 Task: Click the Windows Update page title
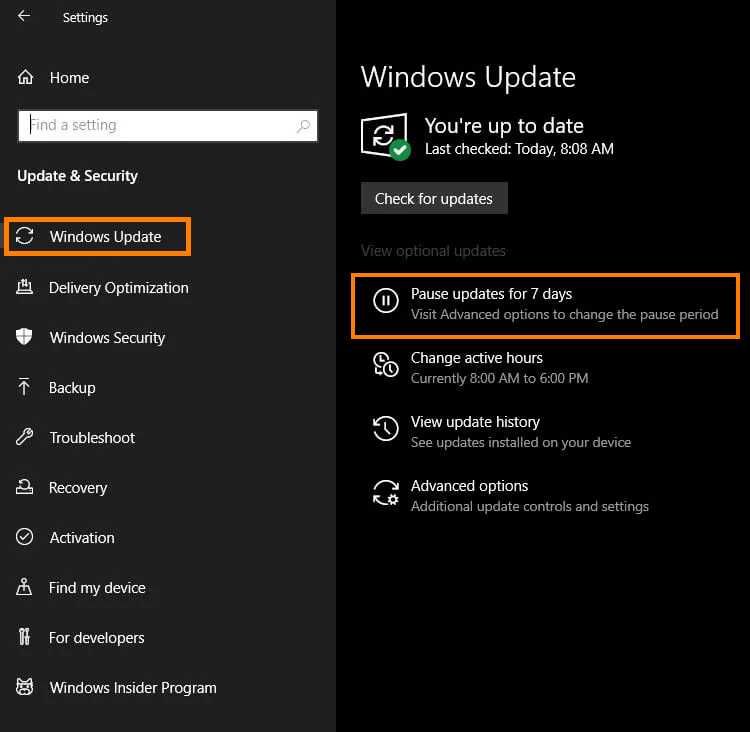coord(468,78)
